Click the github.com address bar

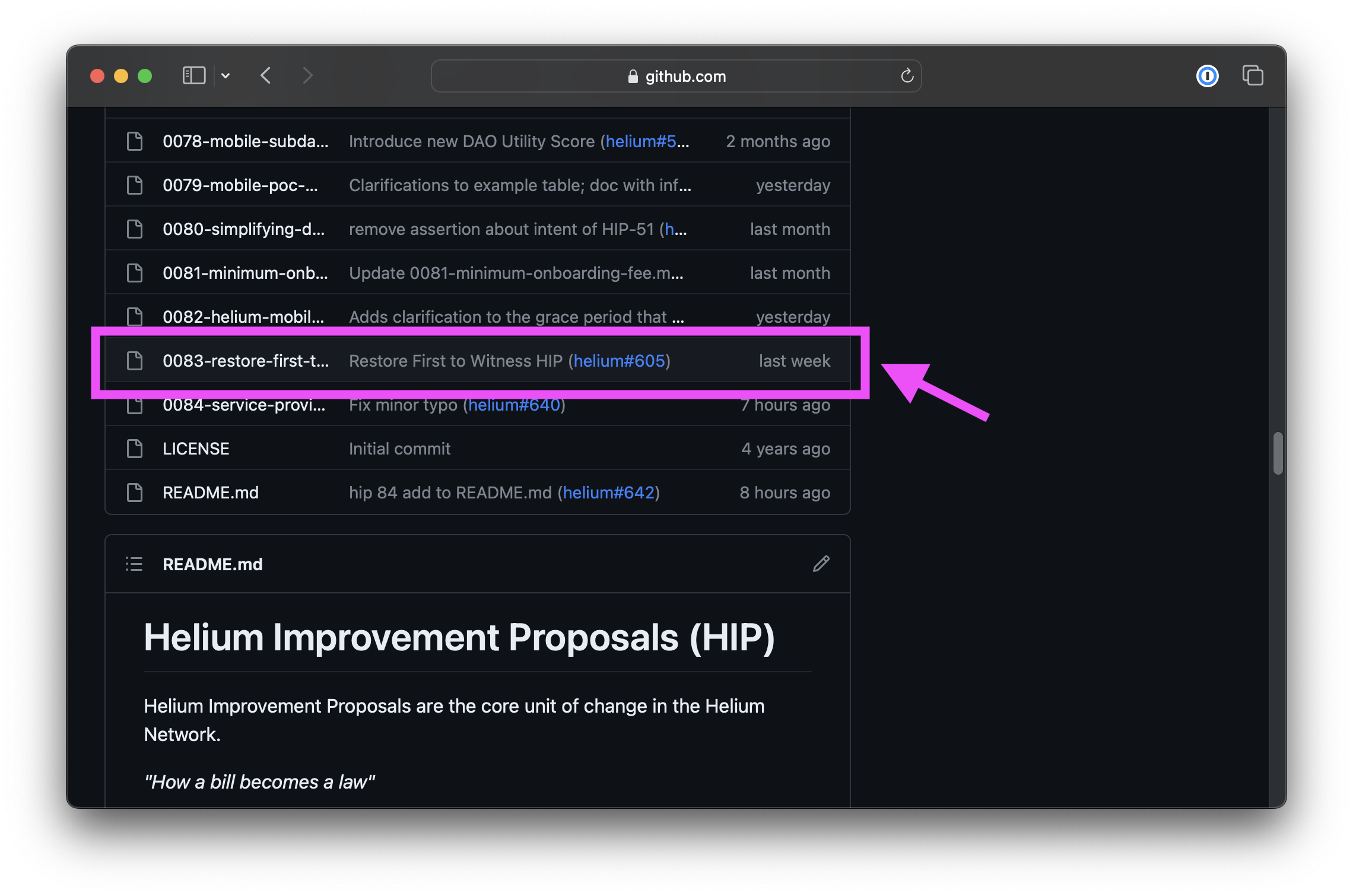point(675,76)
